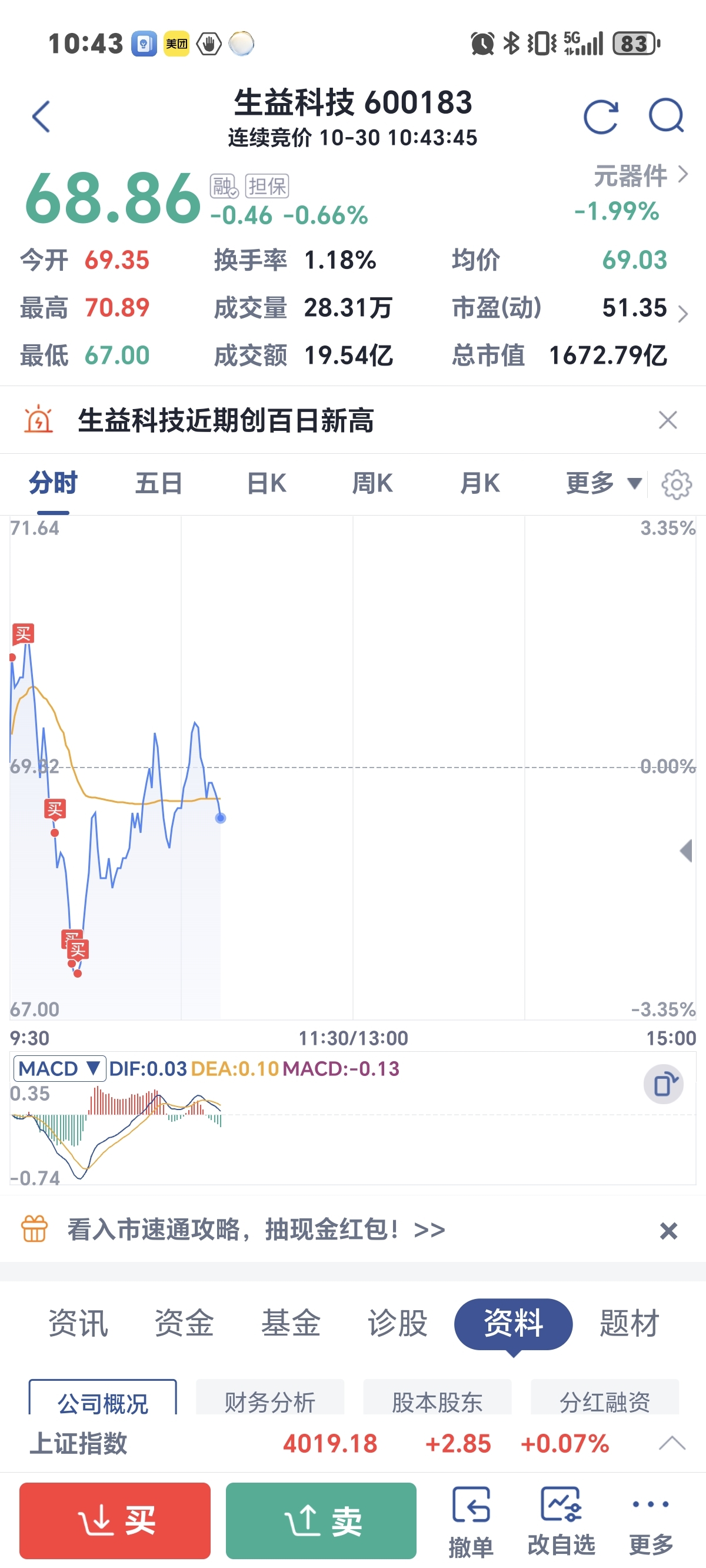Open chart settings gear icon
Image resolution: width=706 pixels, height=1568 pixels.
pos(676,484)
